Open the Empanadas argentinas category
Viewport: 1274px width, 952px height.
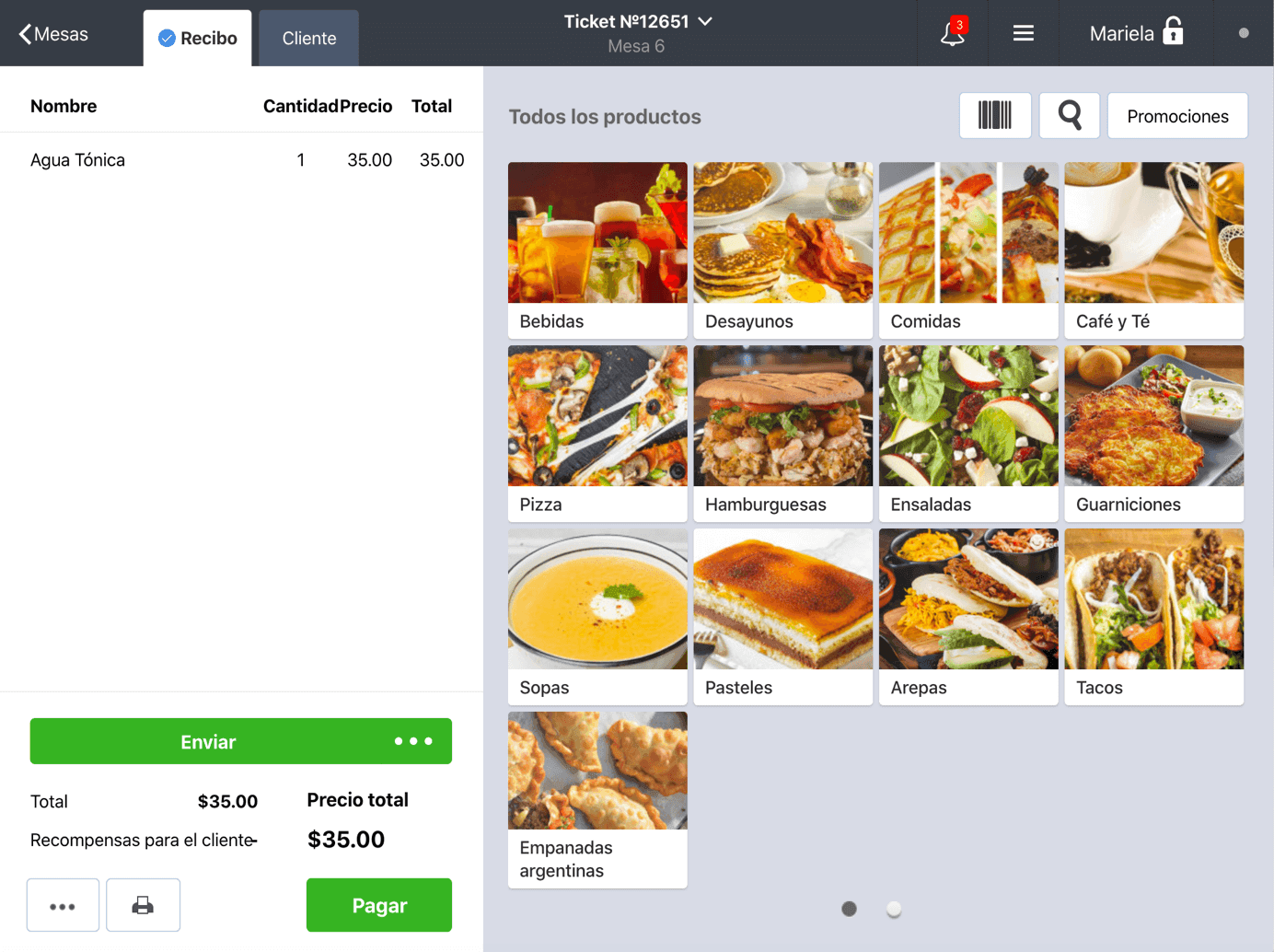click(596, 798)
